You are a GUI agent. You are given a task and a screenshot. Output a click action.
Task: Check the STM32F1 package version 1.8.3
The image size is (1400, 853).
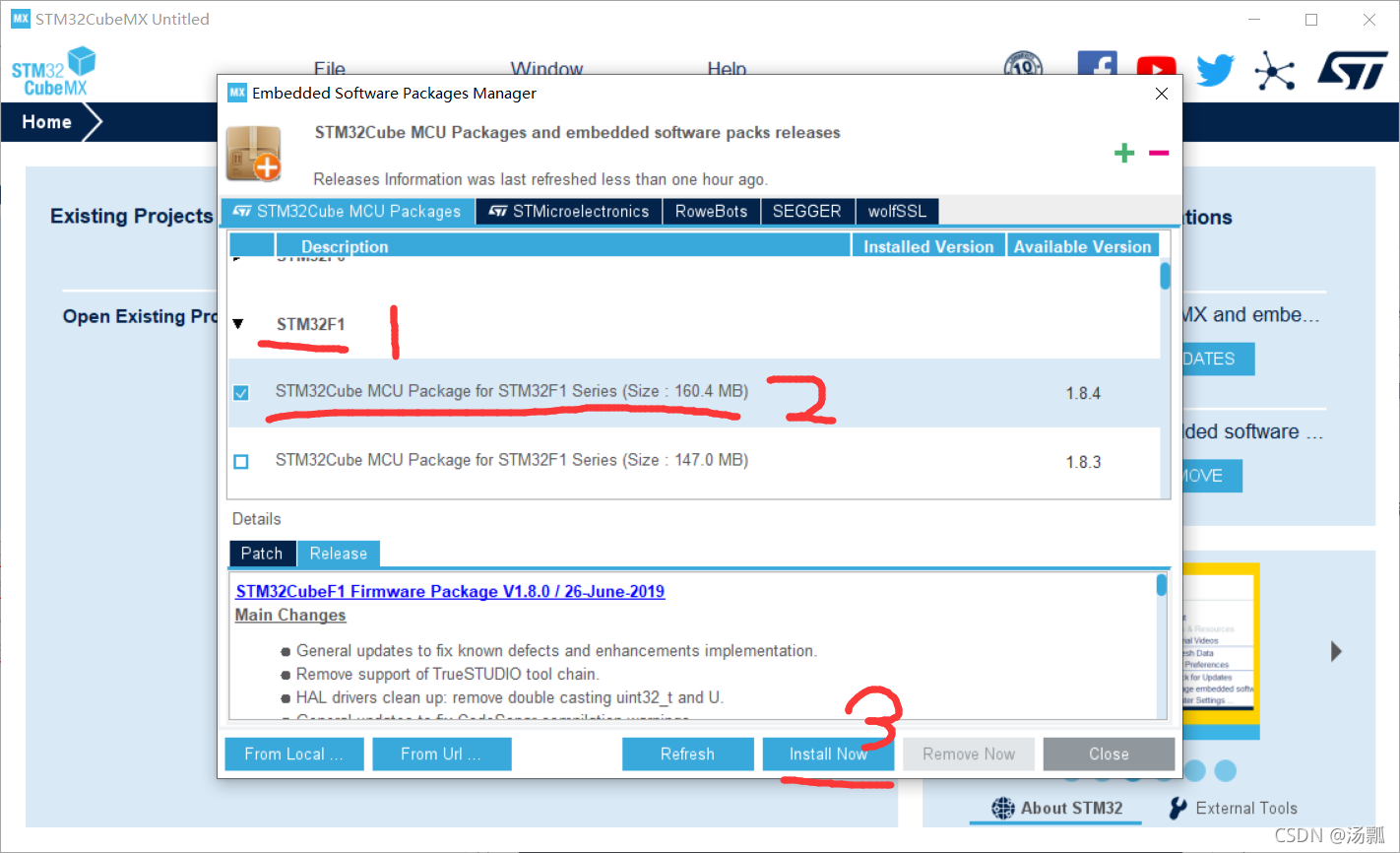(241, 461)
